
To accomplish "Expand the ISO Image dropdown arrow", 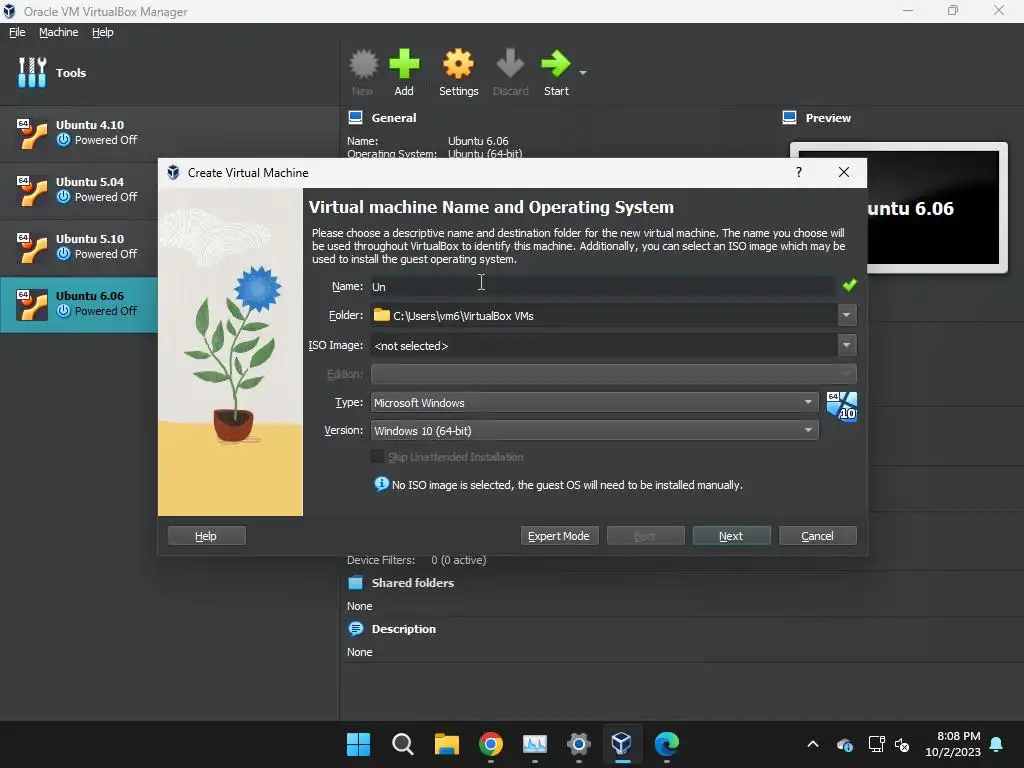I will (846, 345).
